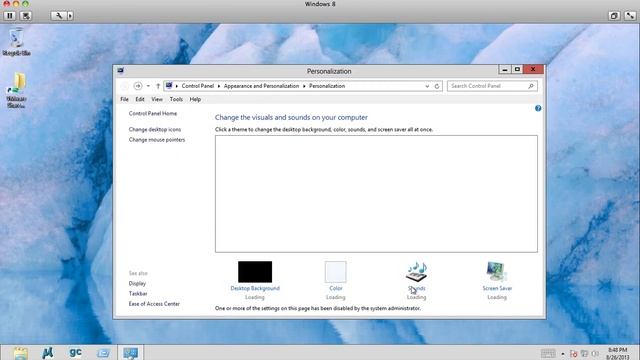
Task: Click the Sounds music notes icon
Action: point(416,272)
